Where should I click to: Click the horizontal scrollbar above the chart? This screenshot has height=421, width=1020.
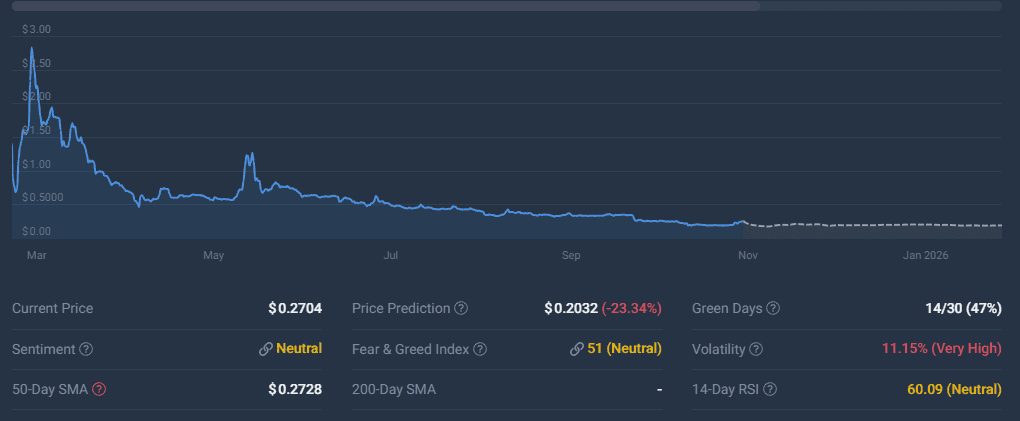pos(380,6)
